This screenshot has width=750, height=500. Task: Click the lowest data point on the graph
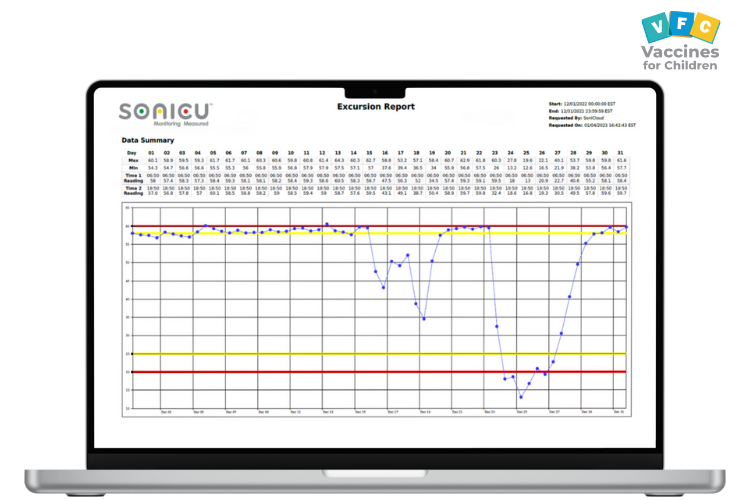[520, 397]
